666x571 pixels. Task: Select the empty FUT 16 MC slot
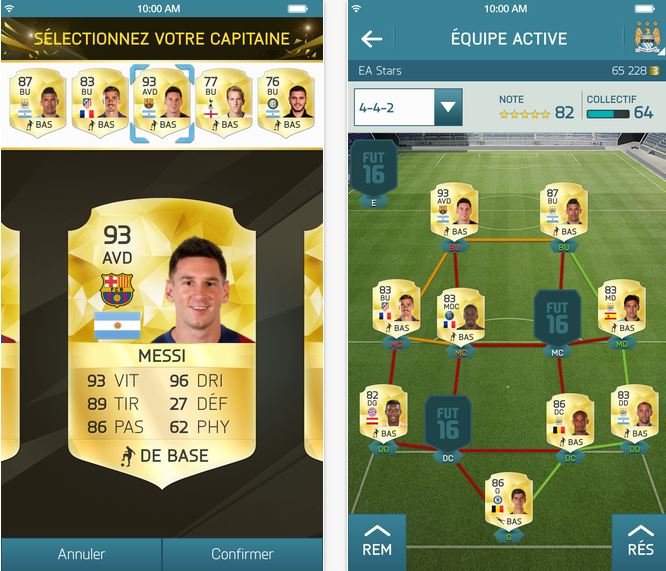[557, 319]
